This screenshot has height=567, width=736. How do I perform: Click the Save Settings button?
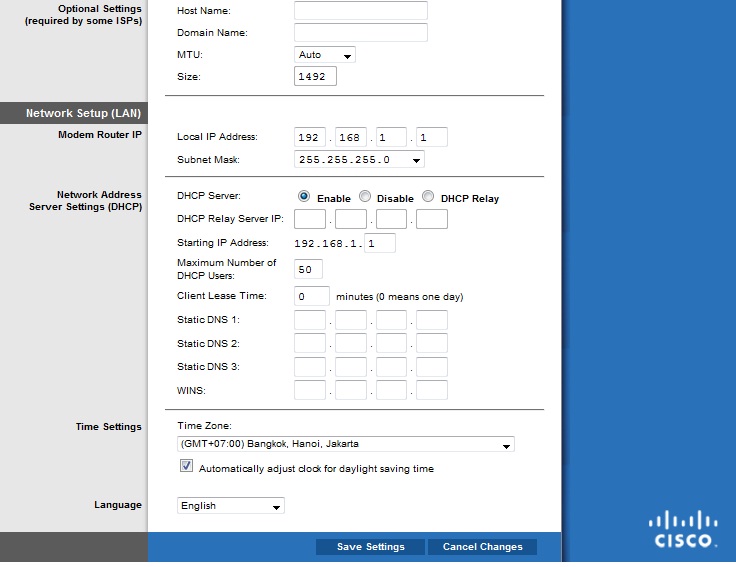pyautogui.click(x=370, y=547)
